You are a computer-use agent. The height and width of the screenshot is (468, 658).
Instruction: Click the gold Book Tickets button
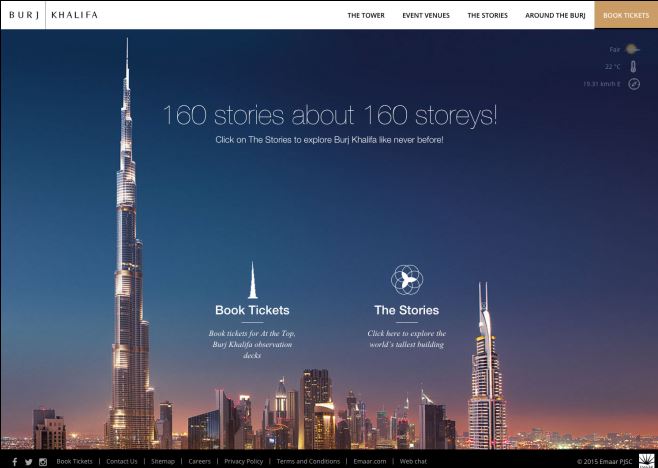tap(626, 15)
